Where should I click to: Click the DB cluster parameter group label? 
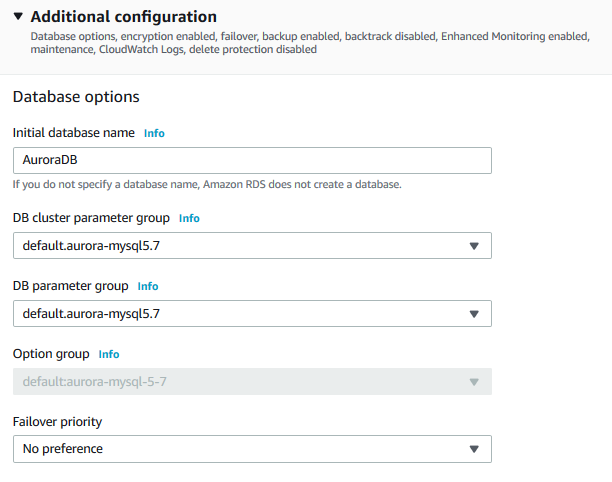(91, 218)
